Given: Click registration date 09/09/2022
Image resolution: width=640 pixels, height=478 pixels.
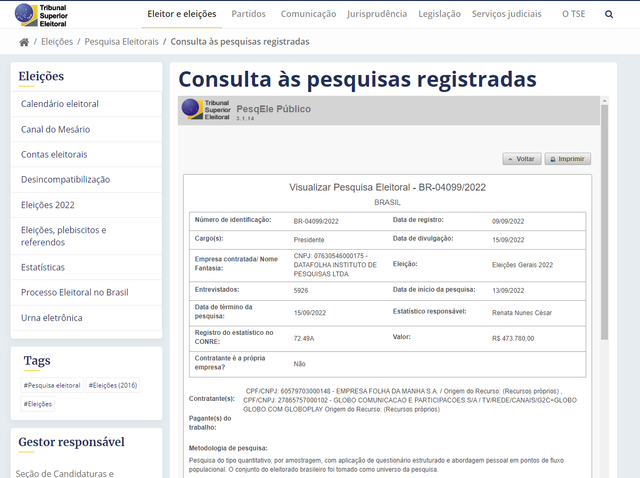Looking at the screenshot, I should pos(508,221).
